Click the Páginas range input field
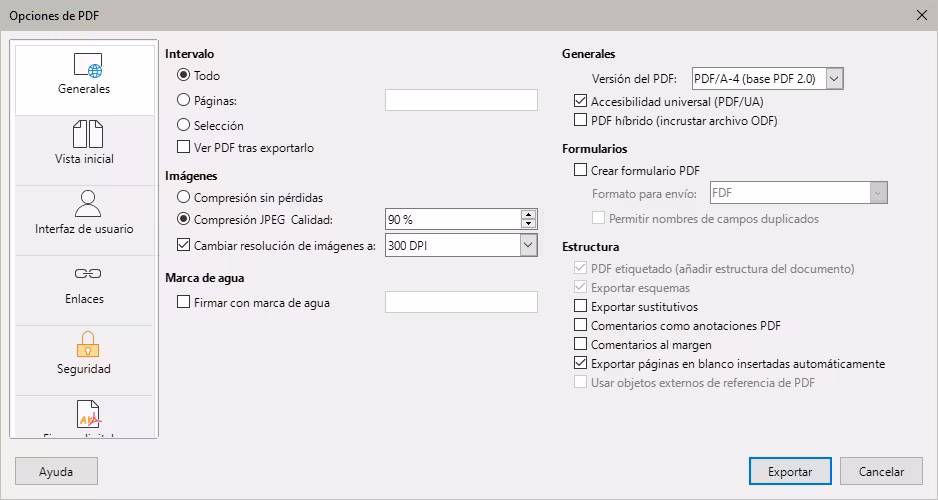 pos(461,100)
